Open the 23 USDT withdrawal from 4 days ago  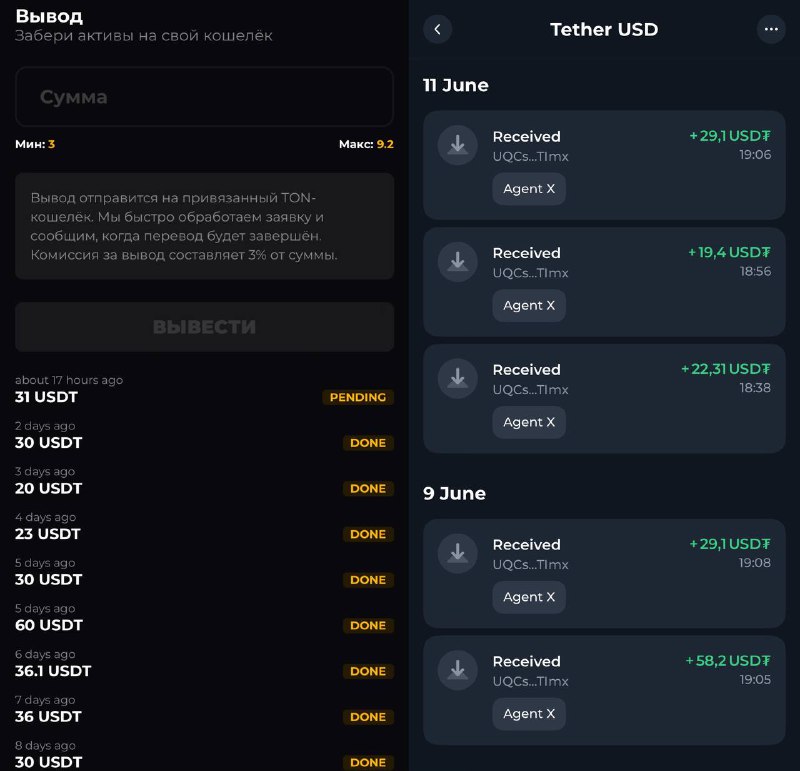point(204,526)
